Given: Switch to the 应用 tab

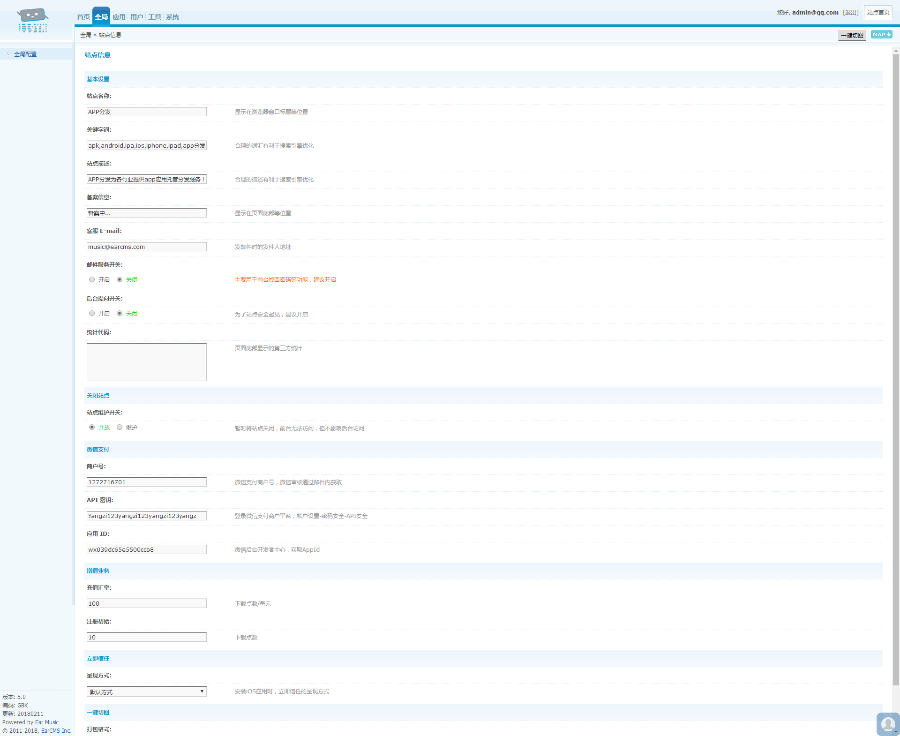Looking at the screenshot, I should click(x=119, y=17).
